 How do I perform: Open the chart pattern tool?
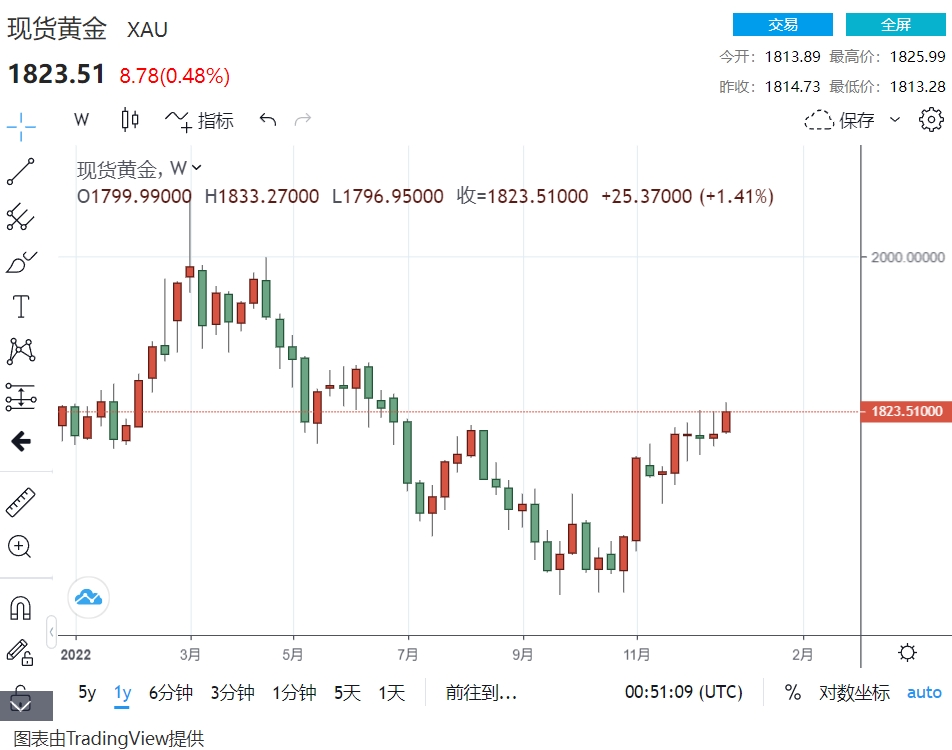(21, 351)
